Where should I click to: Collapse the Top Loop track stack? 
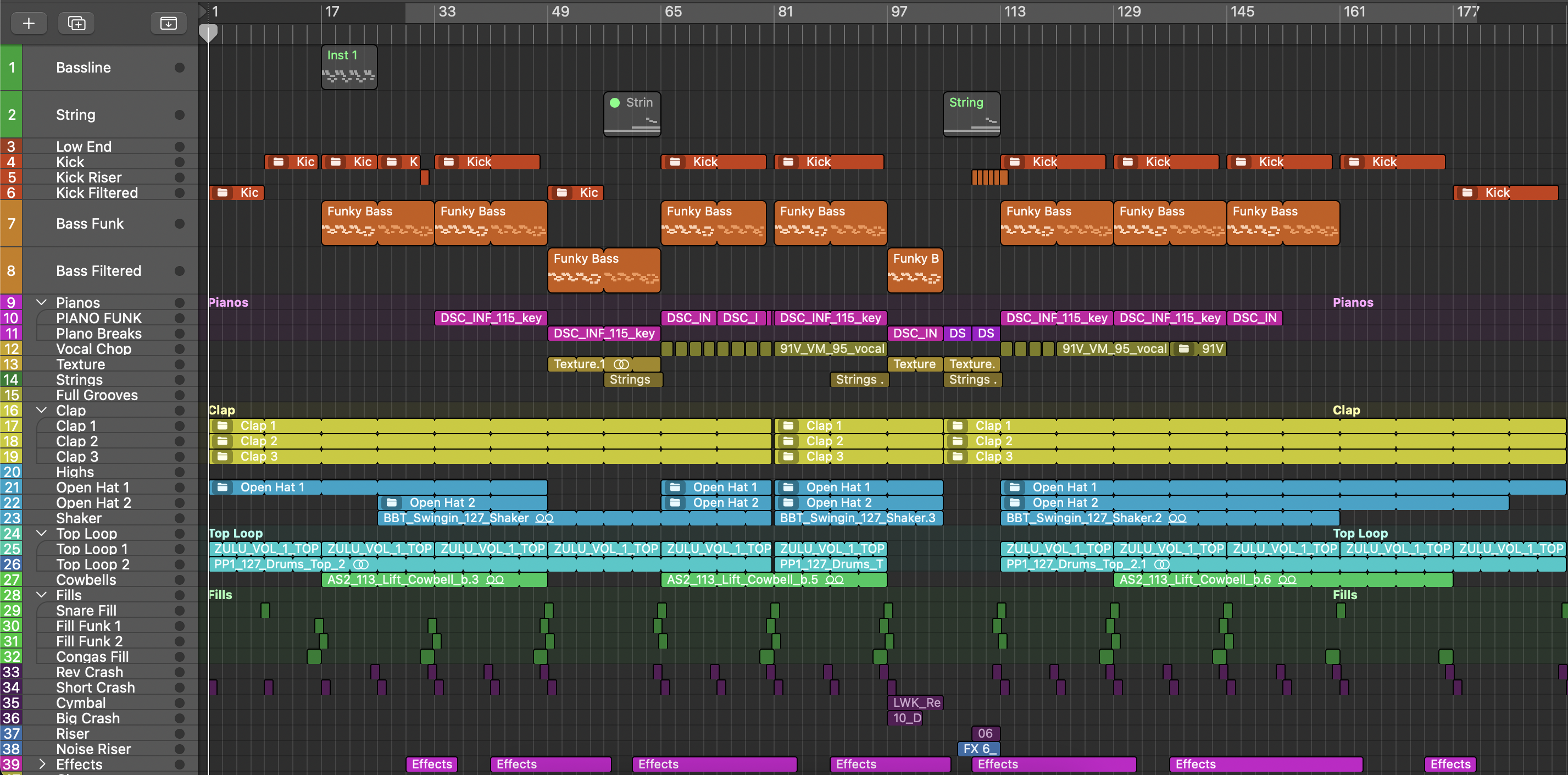click(41, 533)
